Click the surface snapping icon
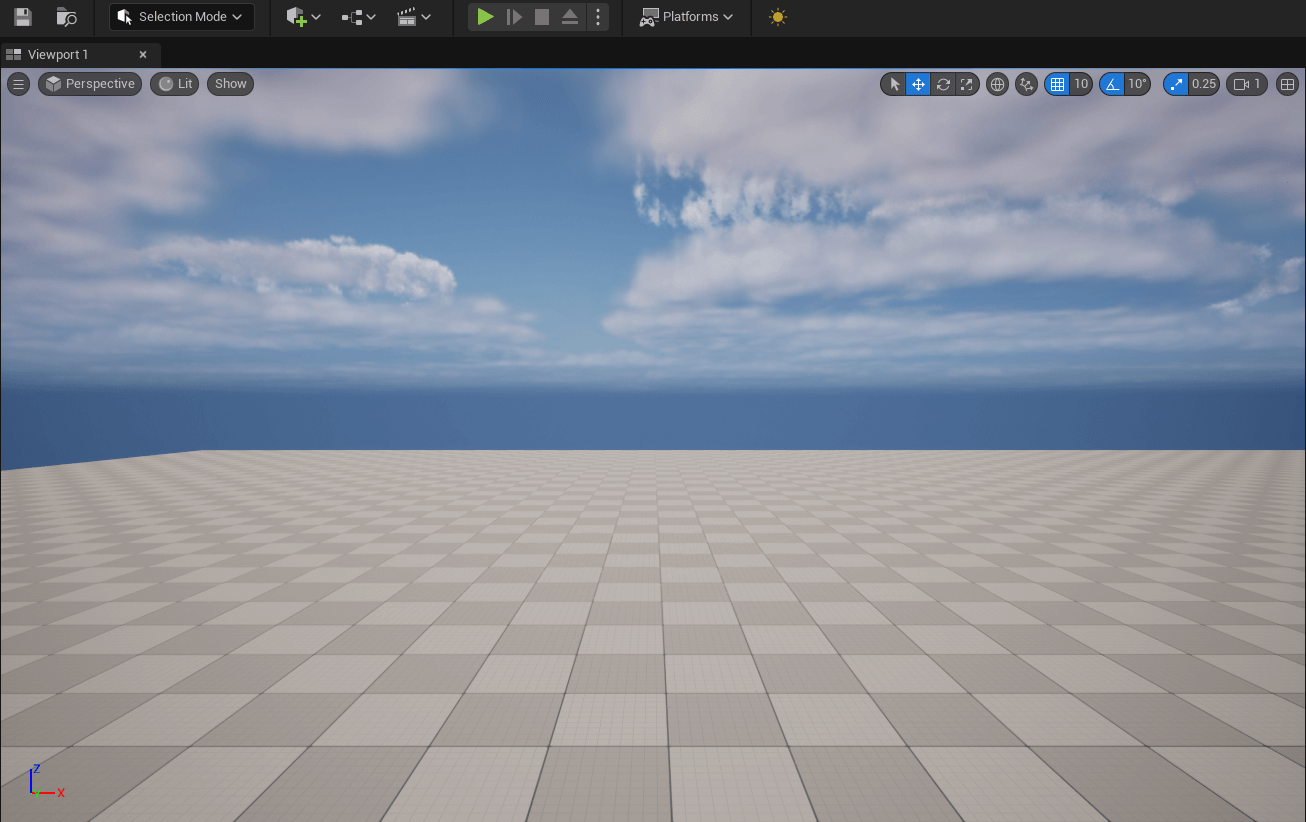The height and width of the screenshot is (822, 1306). [1026, 84]
